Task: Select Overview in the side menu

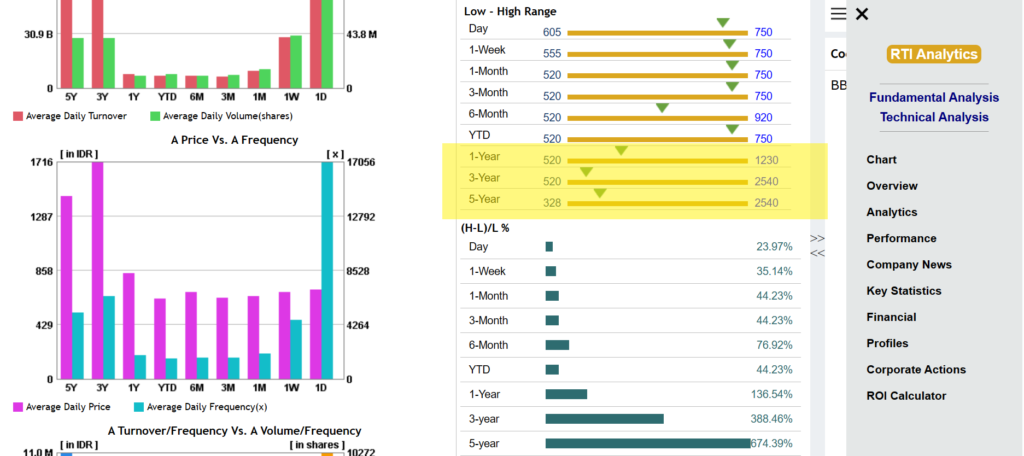Action: tap(892, 186)
